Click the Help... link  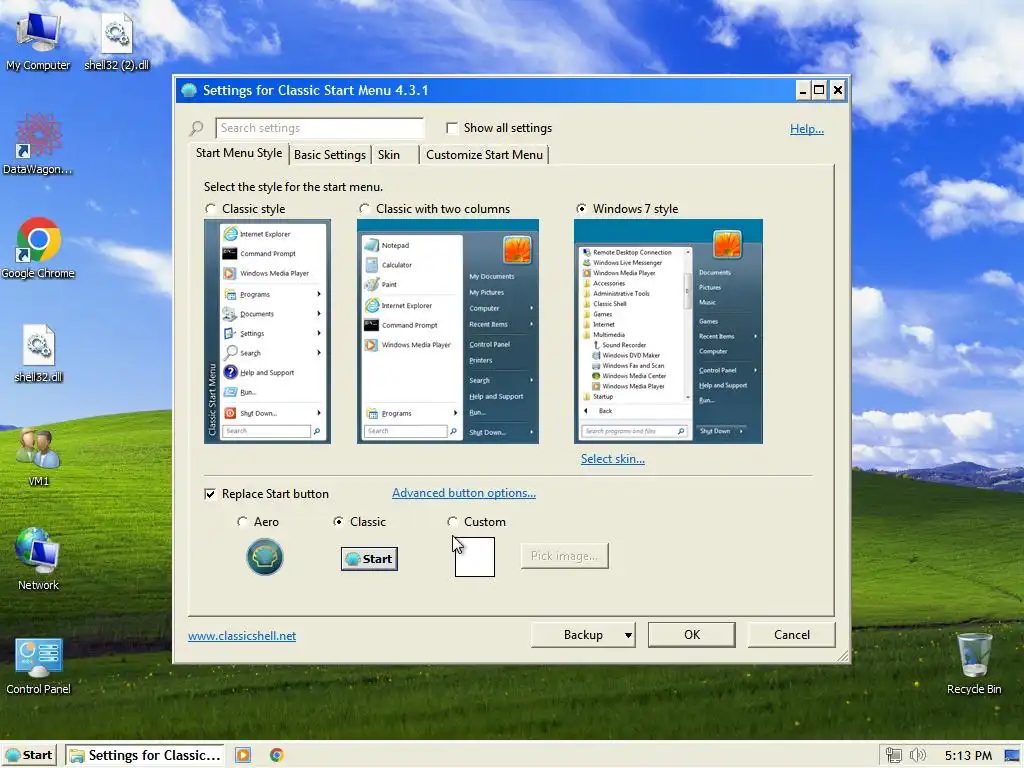807,129
